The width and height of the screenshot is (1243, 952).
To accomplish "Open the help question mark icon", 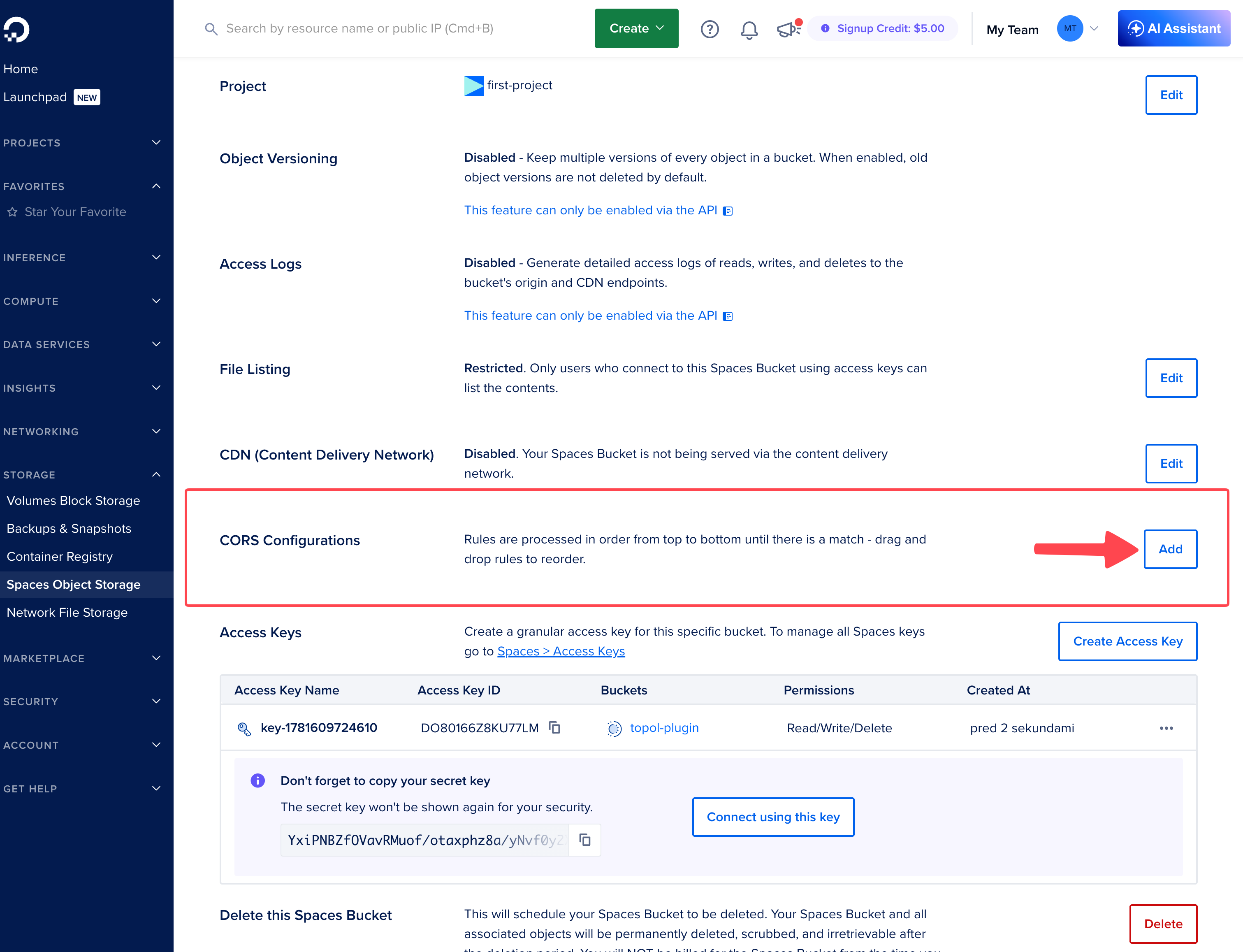I will [709, 29].
